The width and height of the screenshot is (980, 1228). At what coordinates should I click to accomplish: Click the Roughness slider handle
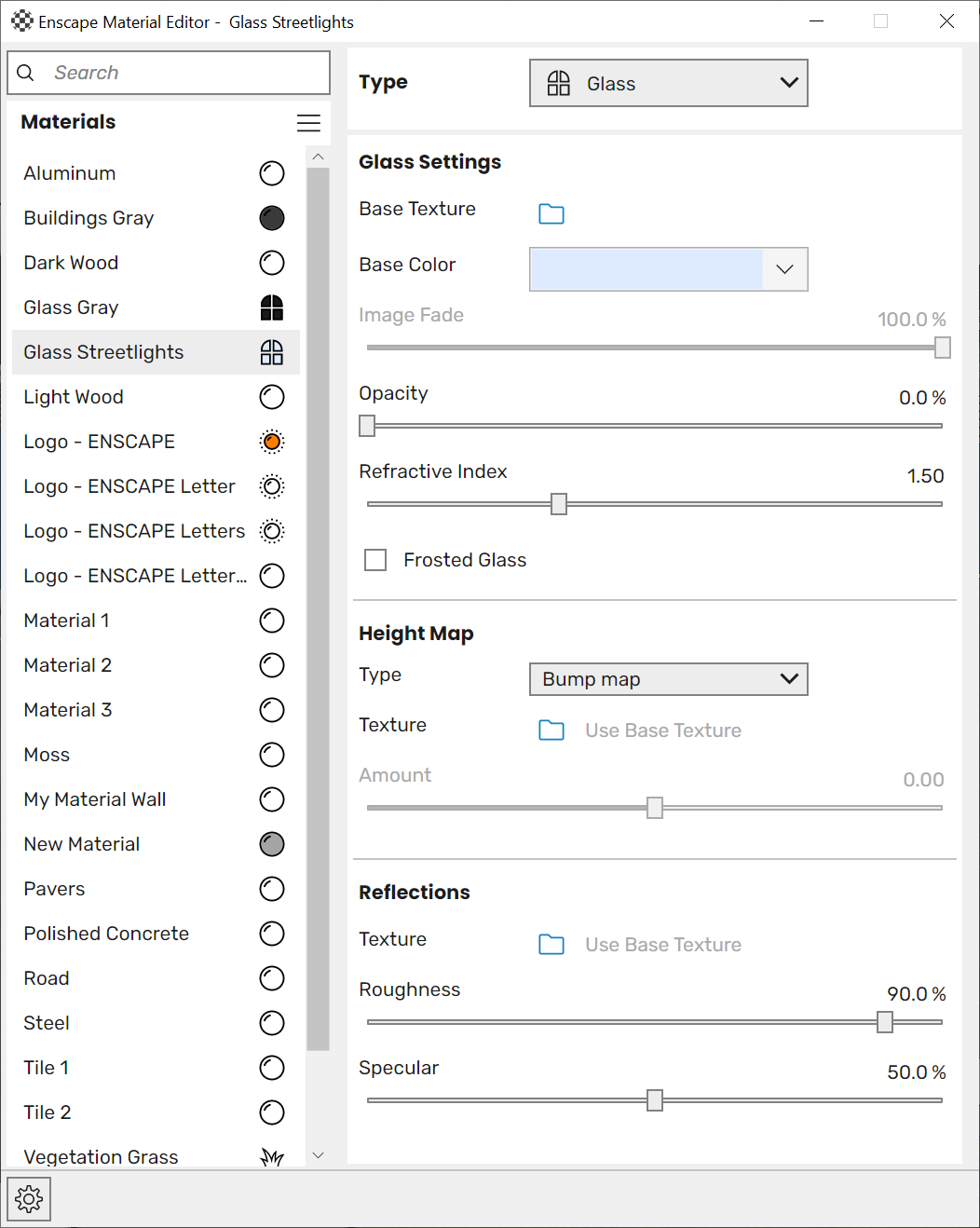tap(885, 1022)
